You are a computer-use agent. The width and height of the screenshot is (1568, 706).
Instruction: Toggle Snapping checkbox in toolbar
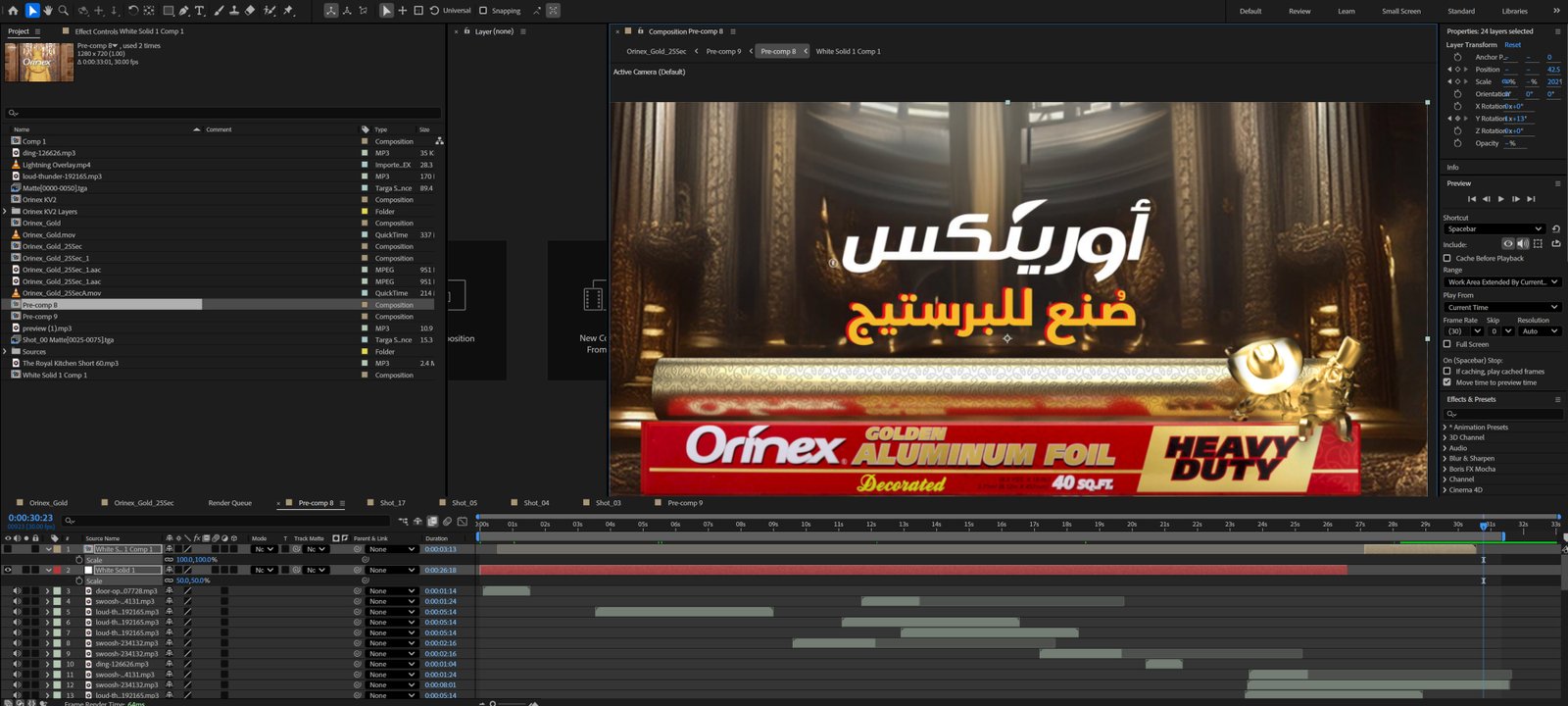483,11
